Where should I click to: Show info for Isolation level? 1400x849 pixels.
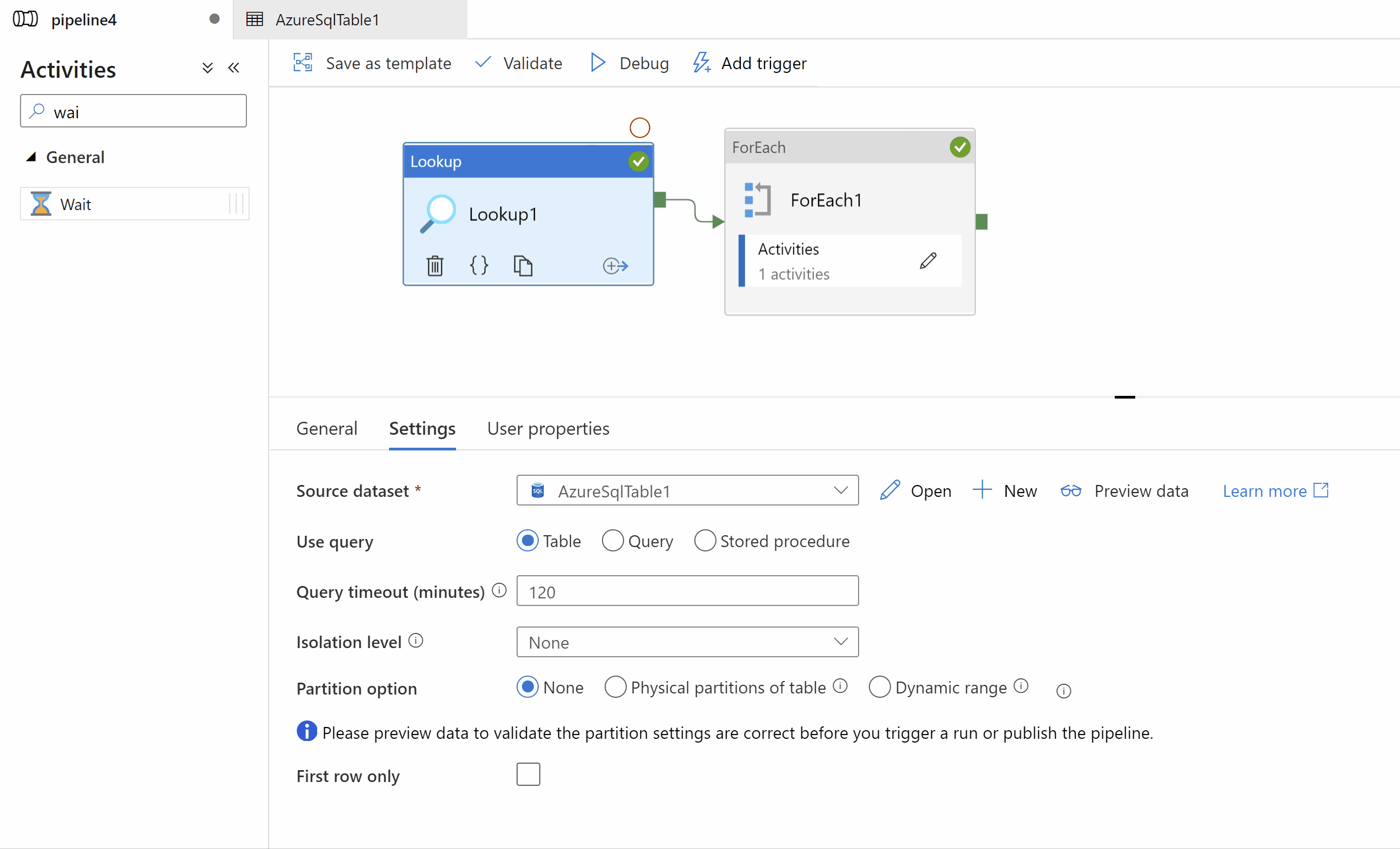click(x=416, y=641)
